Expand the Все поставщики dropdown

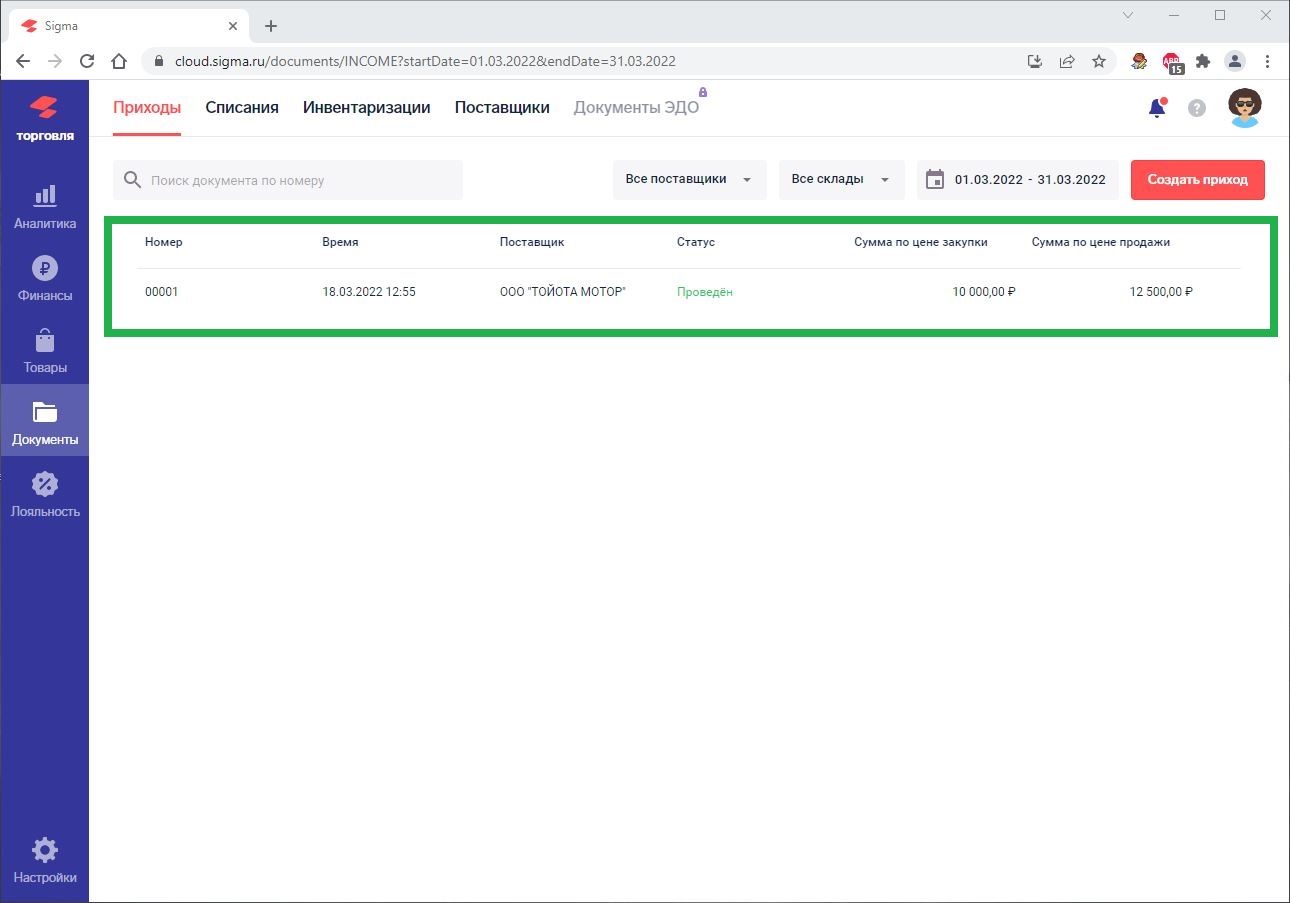click(689, 180)
